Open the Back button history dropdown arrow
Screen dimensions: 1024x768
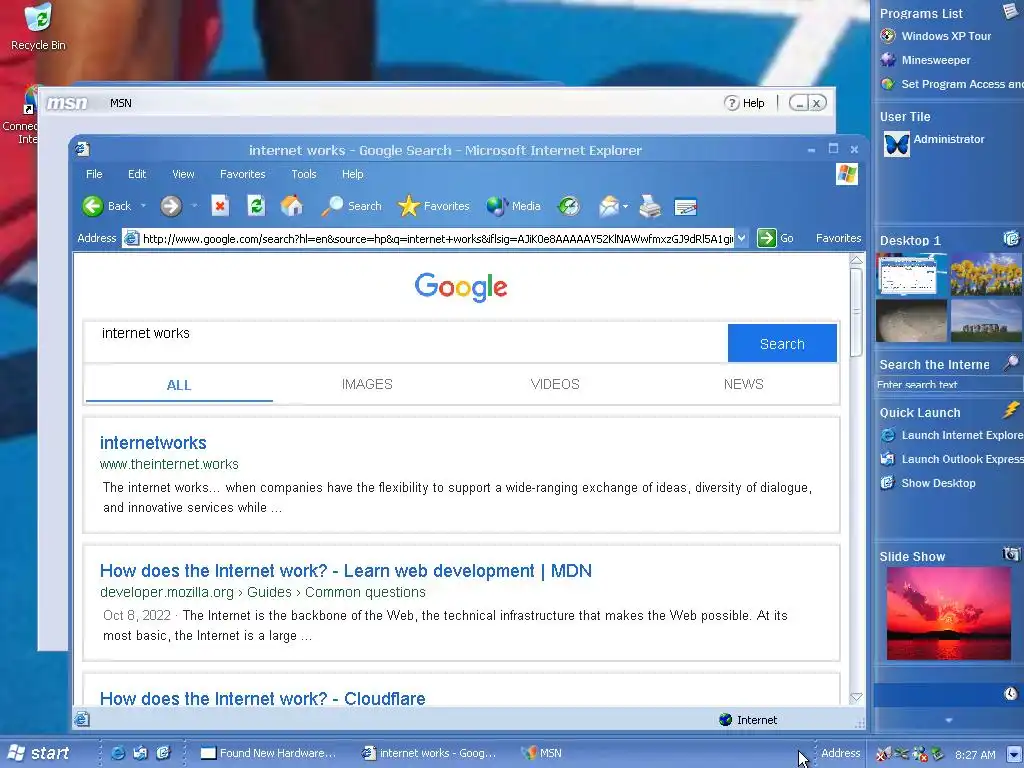point(143,206)
